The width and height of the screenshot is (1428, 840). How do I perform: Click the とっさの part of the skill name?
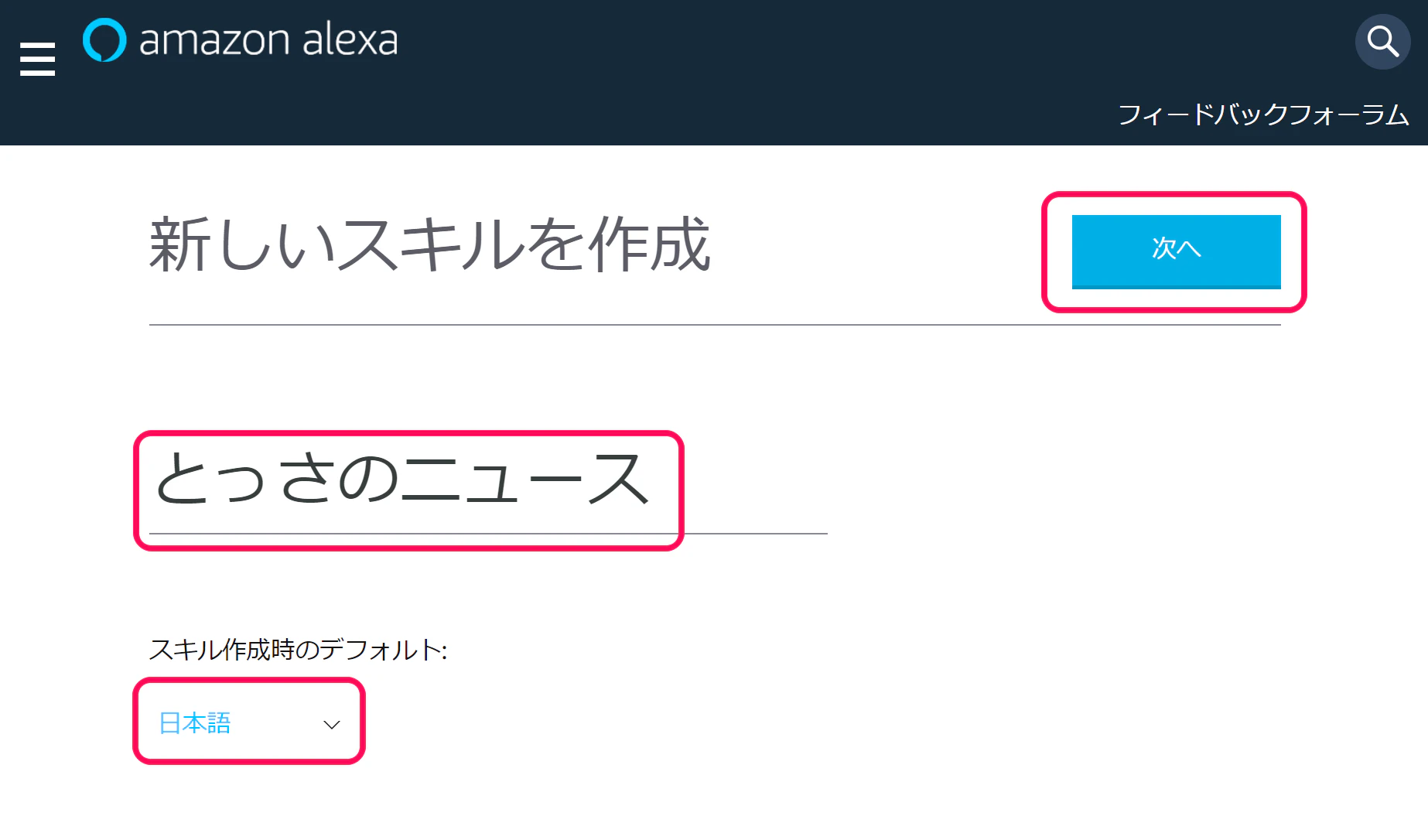point(277,480)
